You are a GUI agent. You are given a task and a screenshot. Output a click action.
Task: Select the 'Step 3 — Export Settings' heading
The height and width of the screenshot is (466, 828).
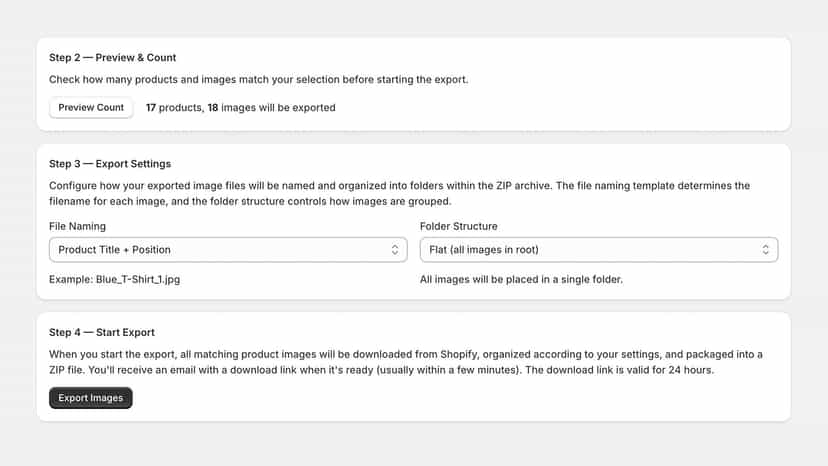[110, 164]
